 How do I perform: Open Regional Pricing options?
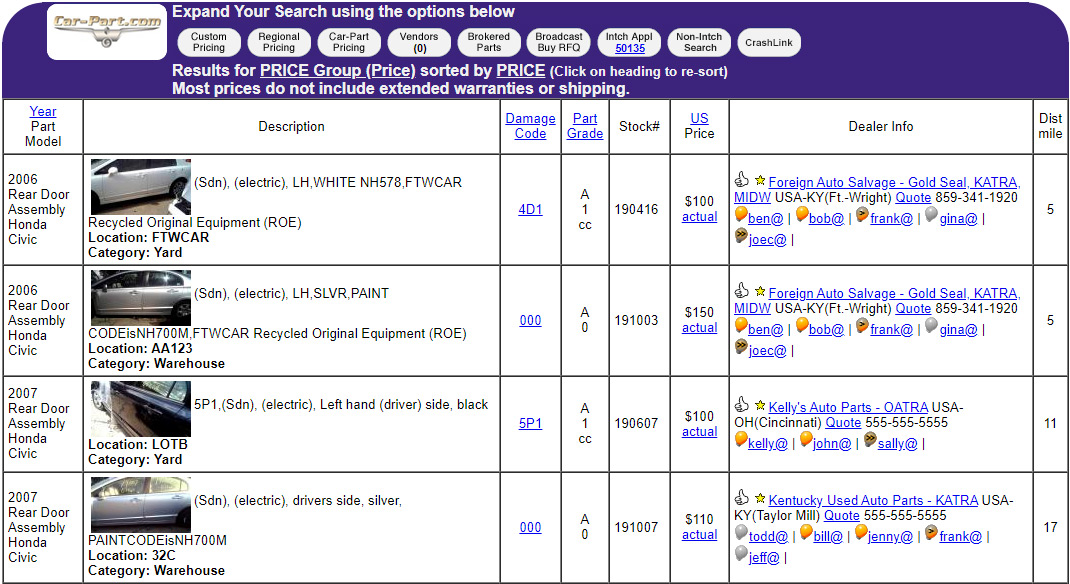coord(278,42)
